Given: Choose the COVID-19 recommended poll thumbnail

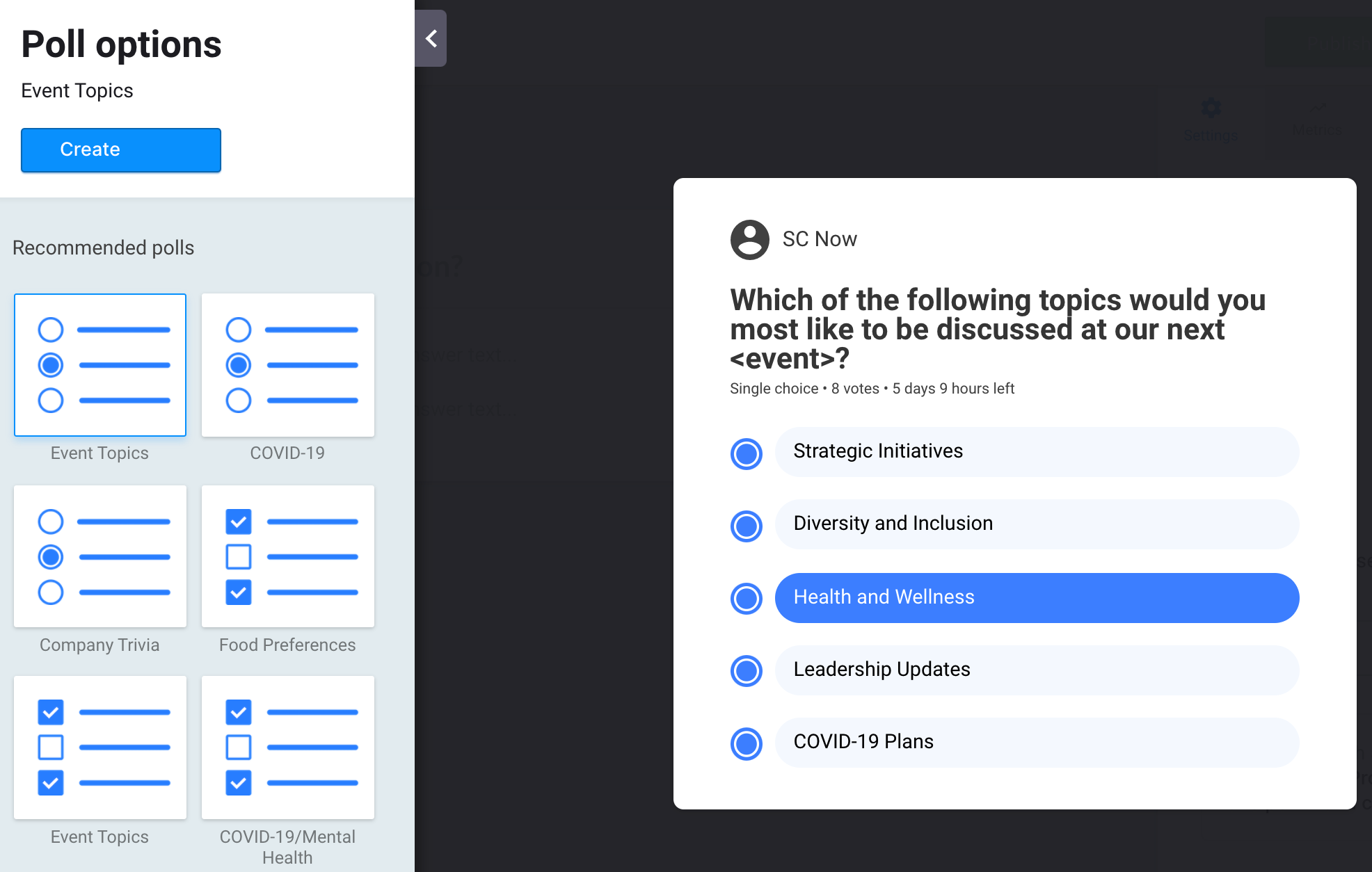Looking at the screenshot, I should click(x=288, y=365).
